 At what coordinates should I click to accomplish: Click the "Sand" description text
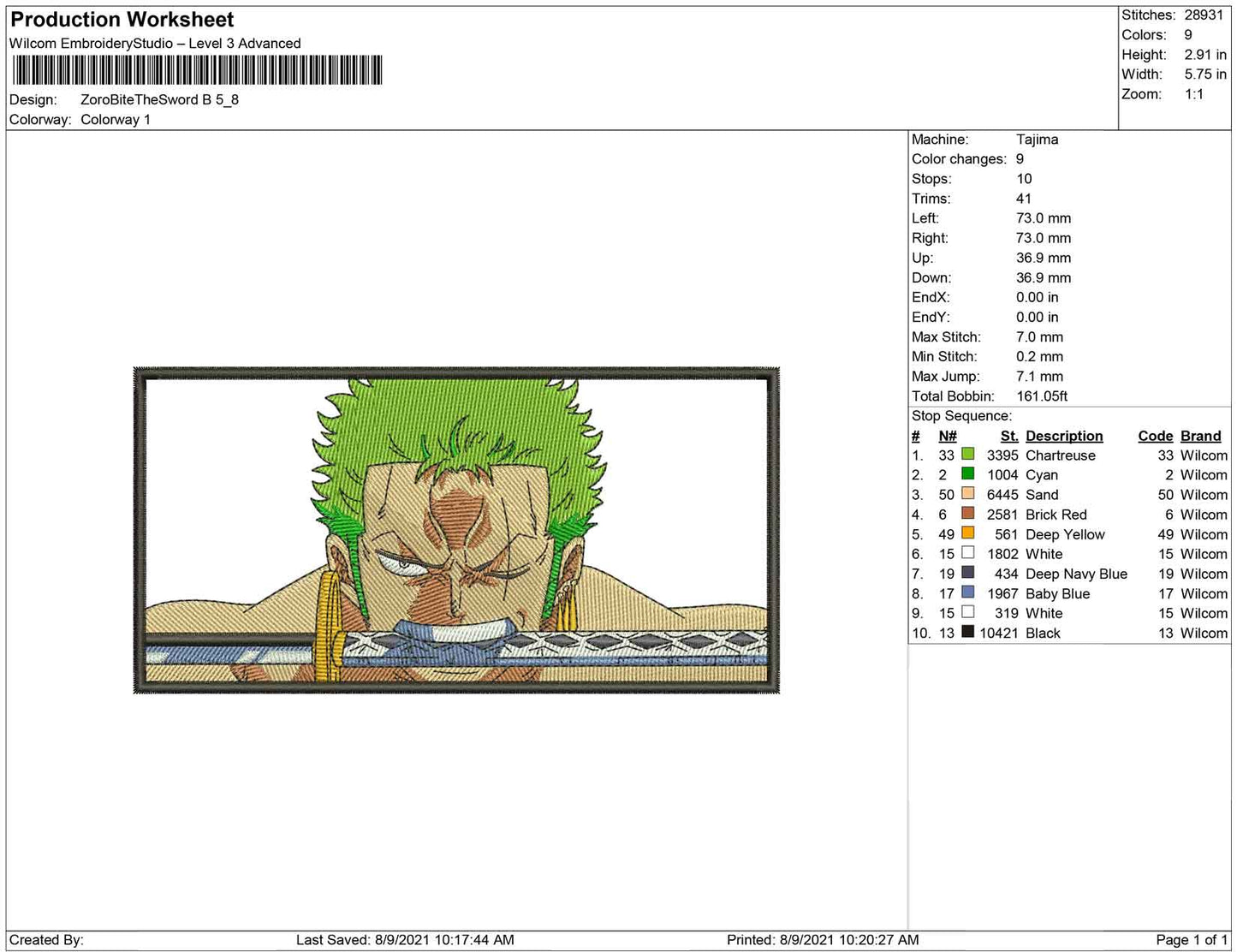tap(1042, 495)
